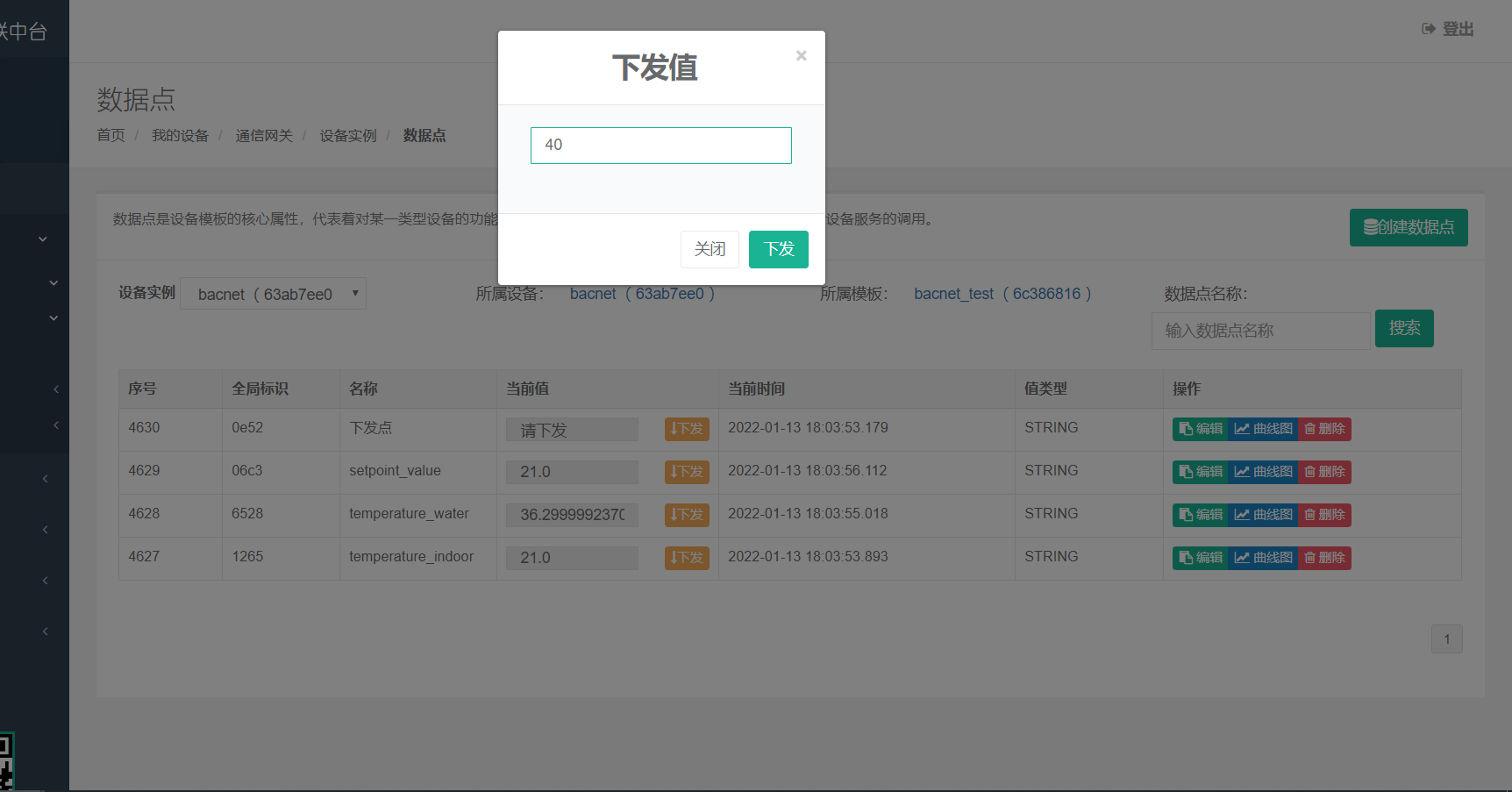Click the 登出 logout icon
The height and width of the screenshot is (792, 1512).
[1429, 29]
